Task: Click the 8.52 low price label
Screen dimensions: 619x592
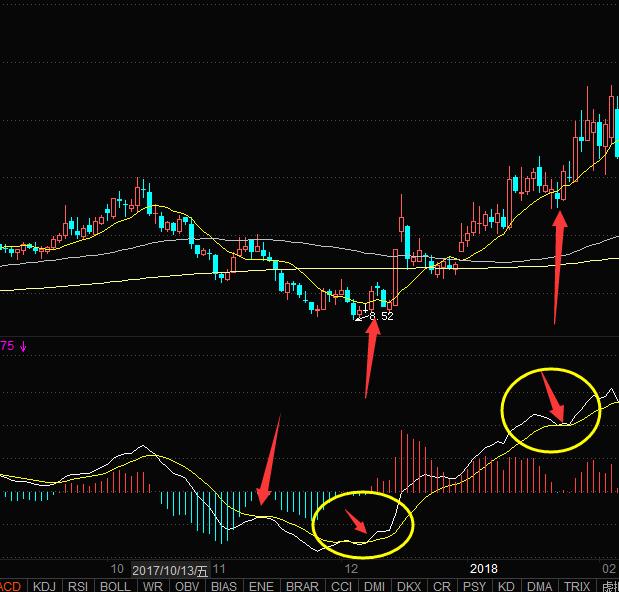Action: click(x=381, y=316)
